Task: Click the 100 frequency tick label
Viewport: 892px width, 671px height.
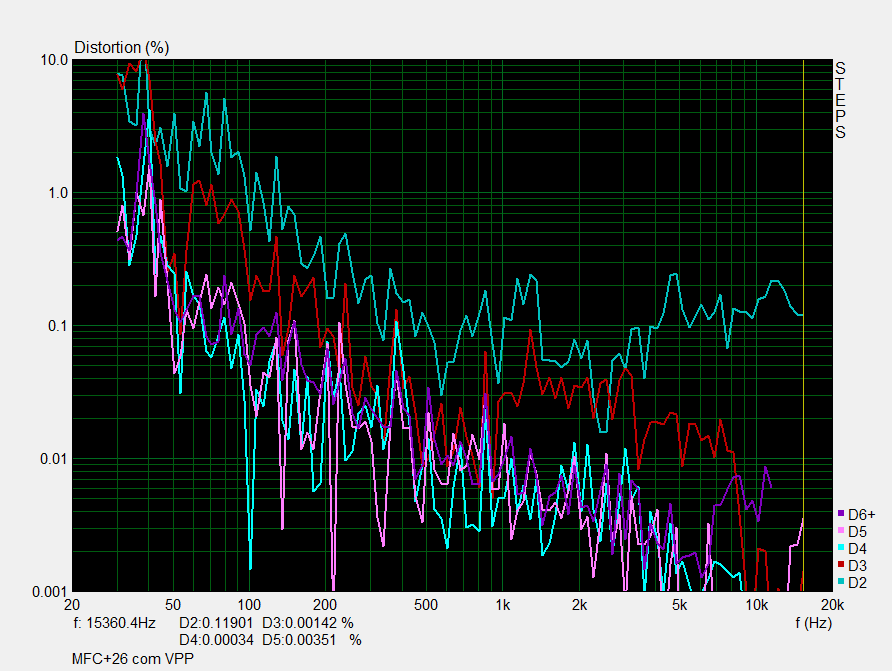Action: pyautogui.click(x=249, y=605)
